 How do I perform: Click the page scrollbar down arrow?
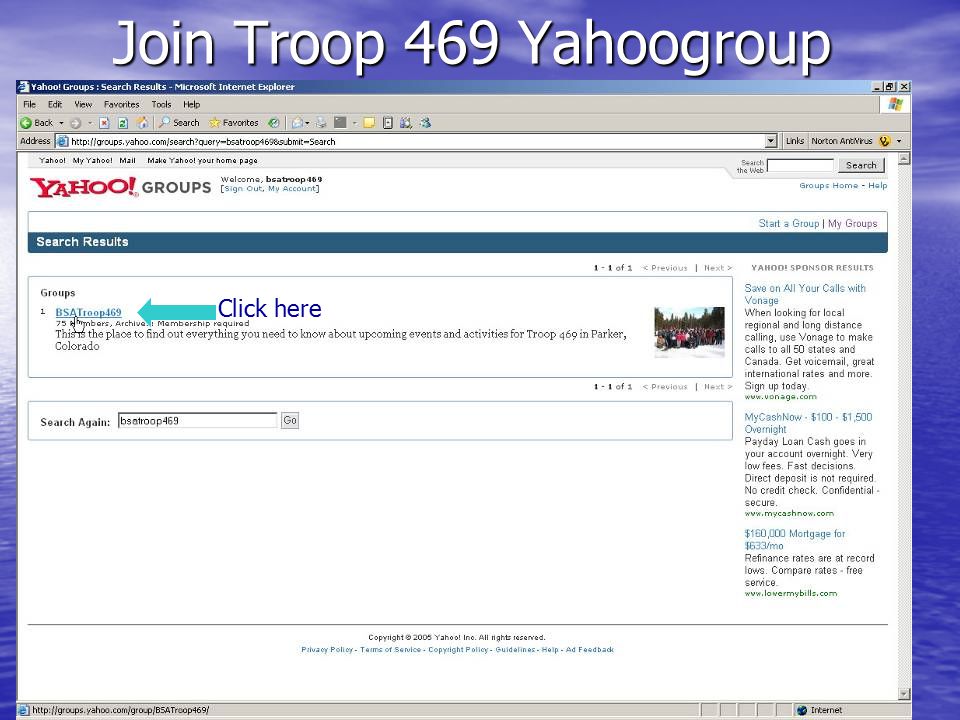click(904, 694)
